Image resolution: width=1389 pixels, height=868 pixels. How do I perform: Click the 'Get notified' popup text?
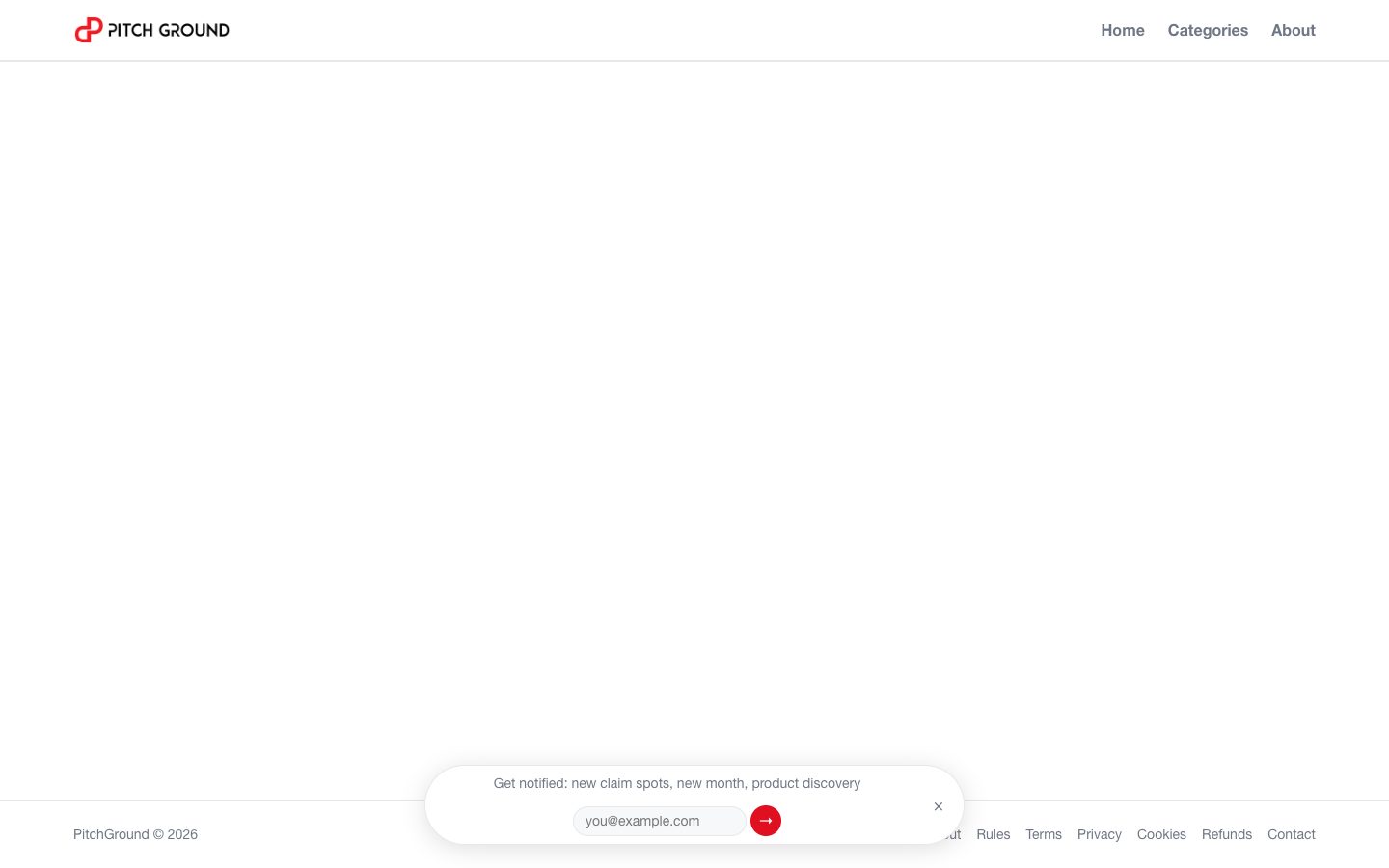[x=677, y=783]
